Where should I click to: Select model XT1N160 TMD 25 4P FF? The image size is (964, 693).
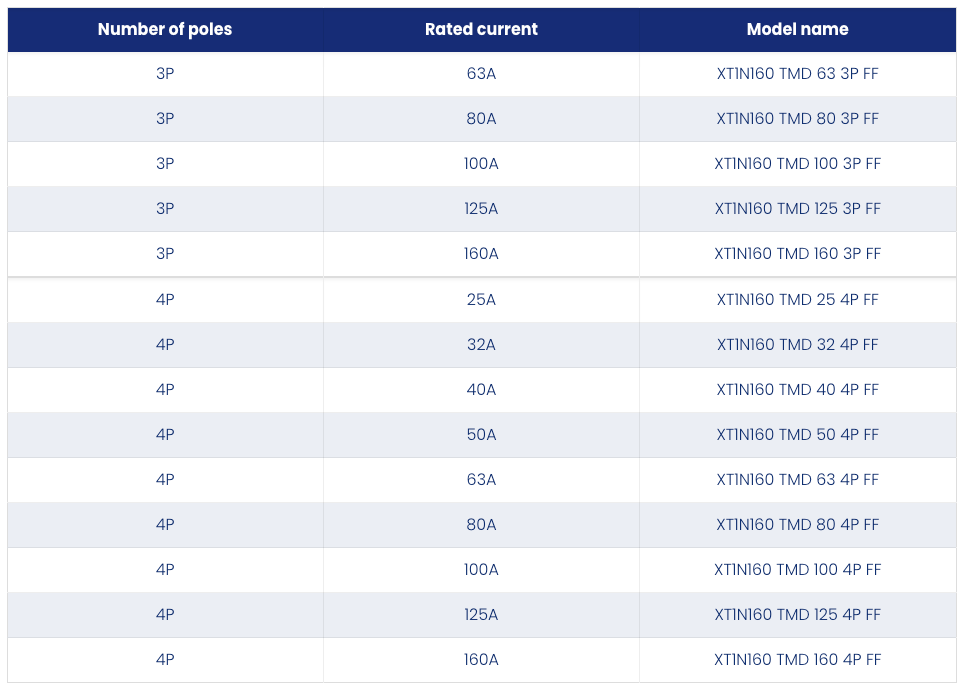[797, 299]
